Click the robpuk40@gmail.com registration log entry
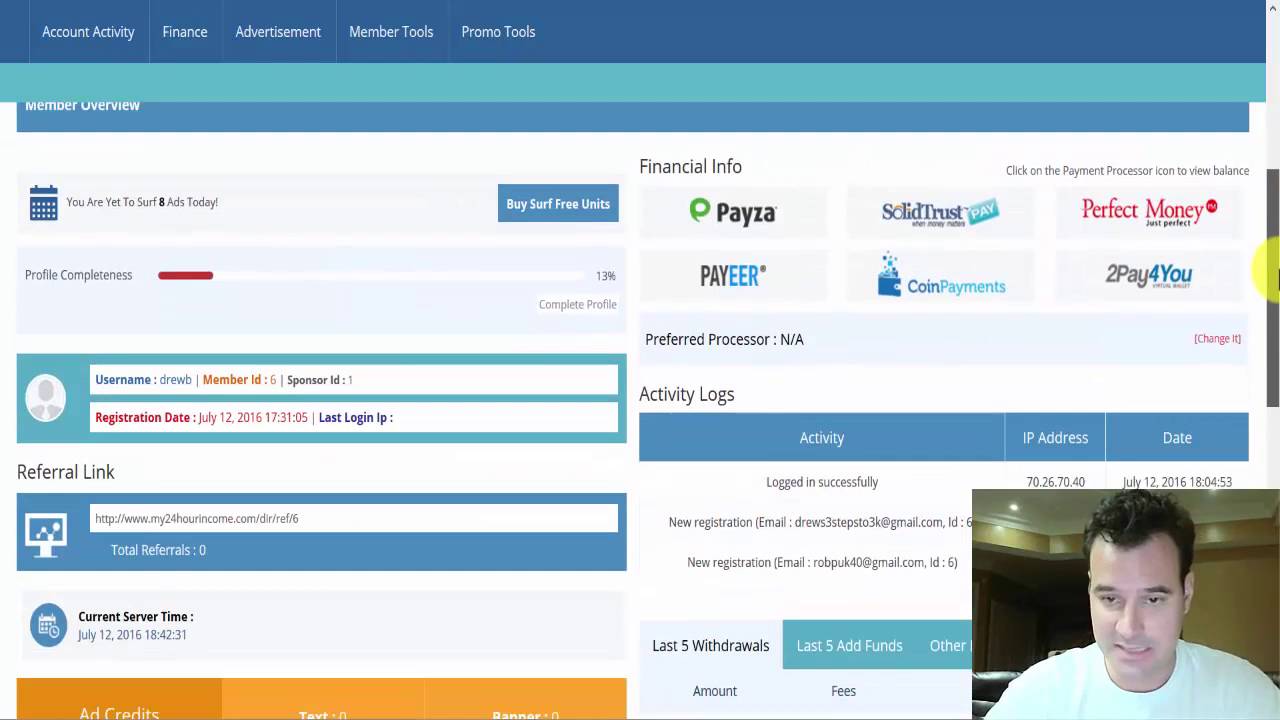Viewport: 1280px width, 720px height. point(822,562)
